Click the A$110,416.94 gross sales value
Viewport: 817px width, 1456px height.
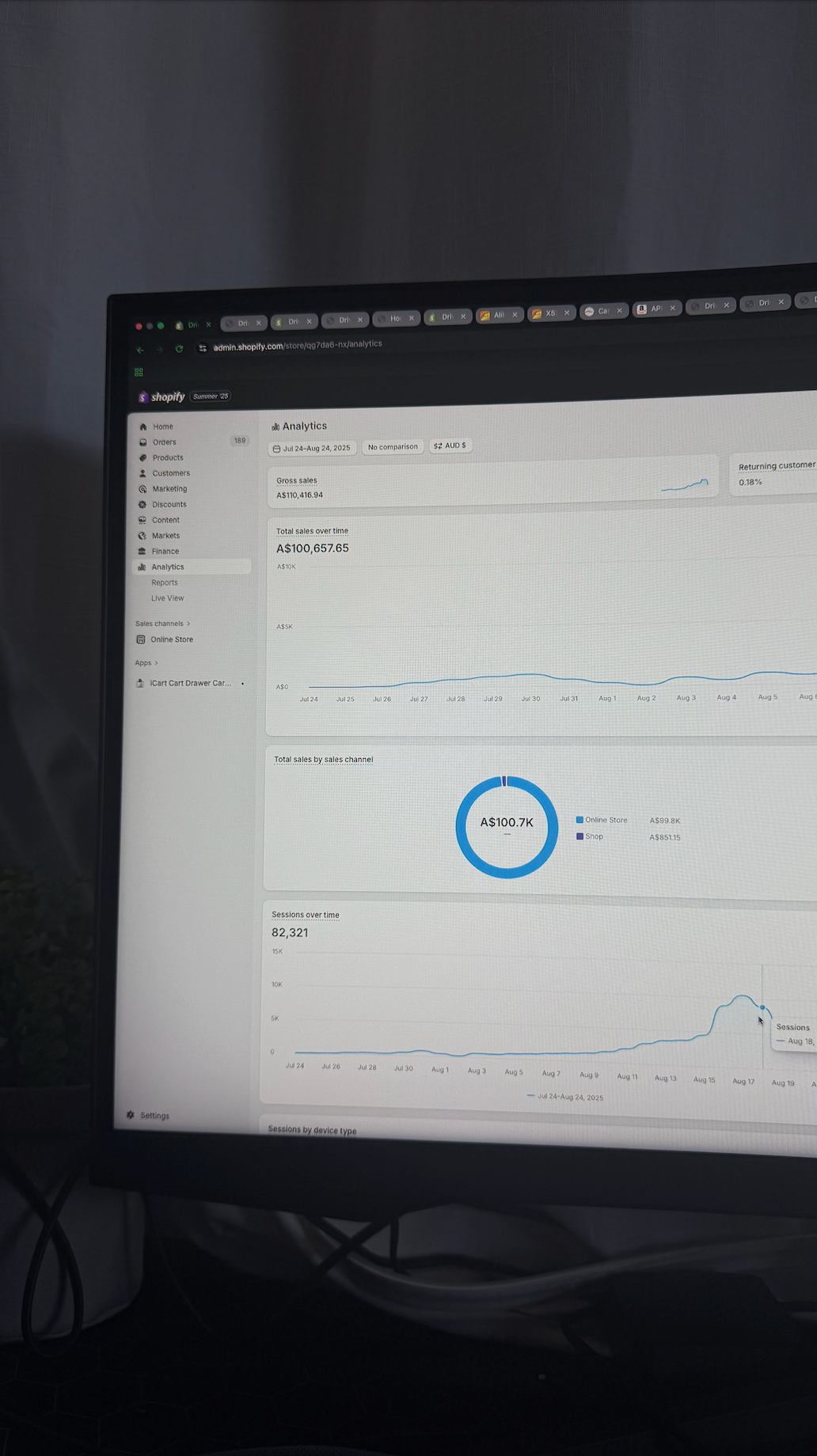tap(299, 495)
